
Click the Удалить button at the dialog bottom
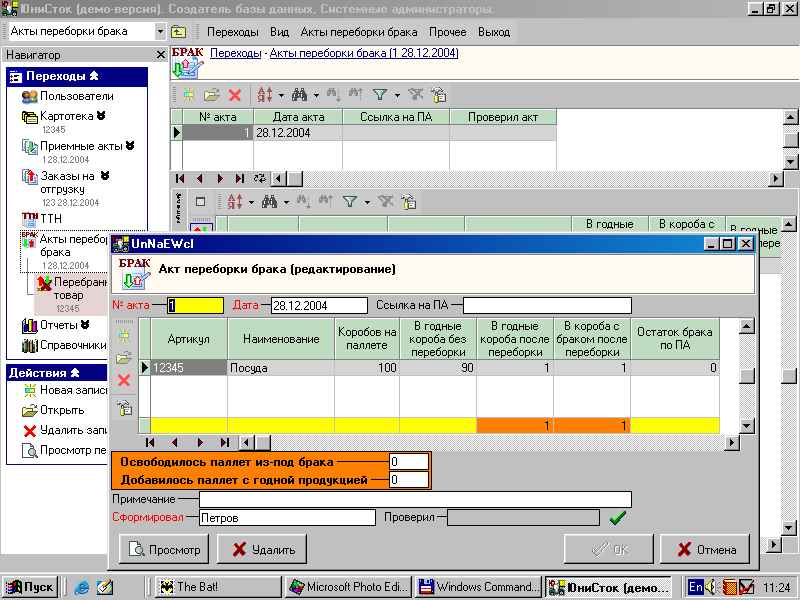tap(262, 549)
